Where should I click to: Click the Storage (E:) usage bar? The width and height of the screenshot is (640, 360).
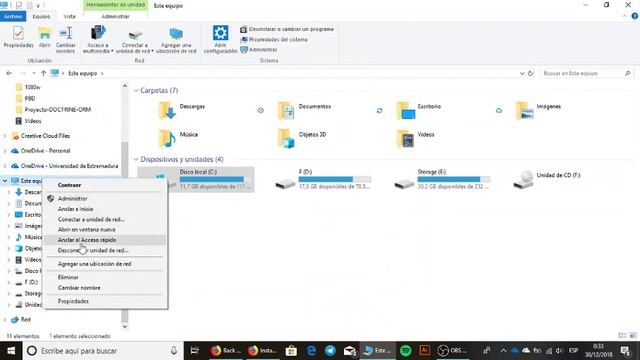[453, 179]
